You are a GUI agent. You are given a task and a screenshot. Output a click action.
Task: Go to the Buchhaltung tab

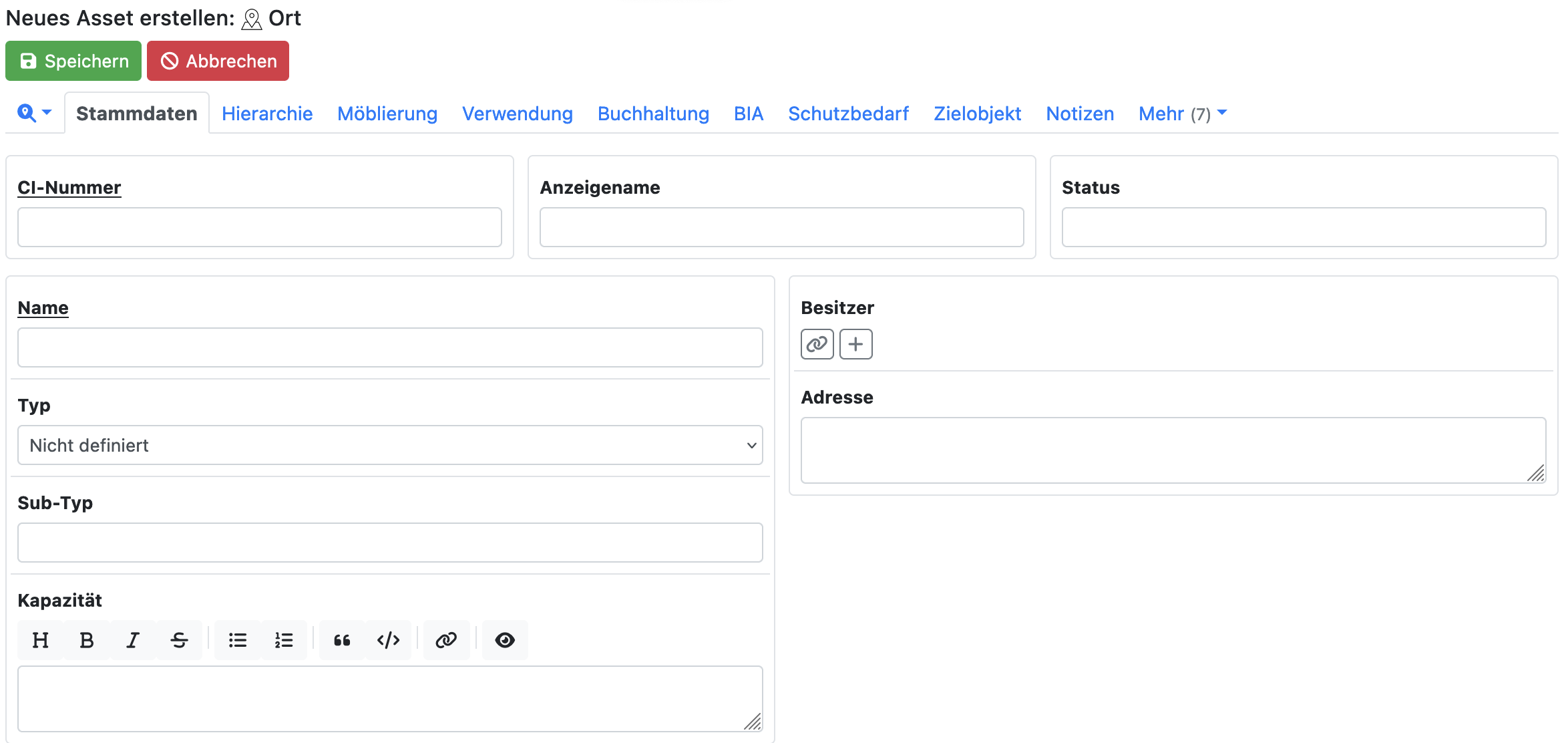pyautogui.click(x=653, y=114)
